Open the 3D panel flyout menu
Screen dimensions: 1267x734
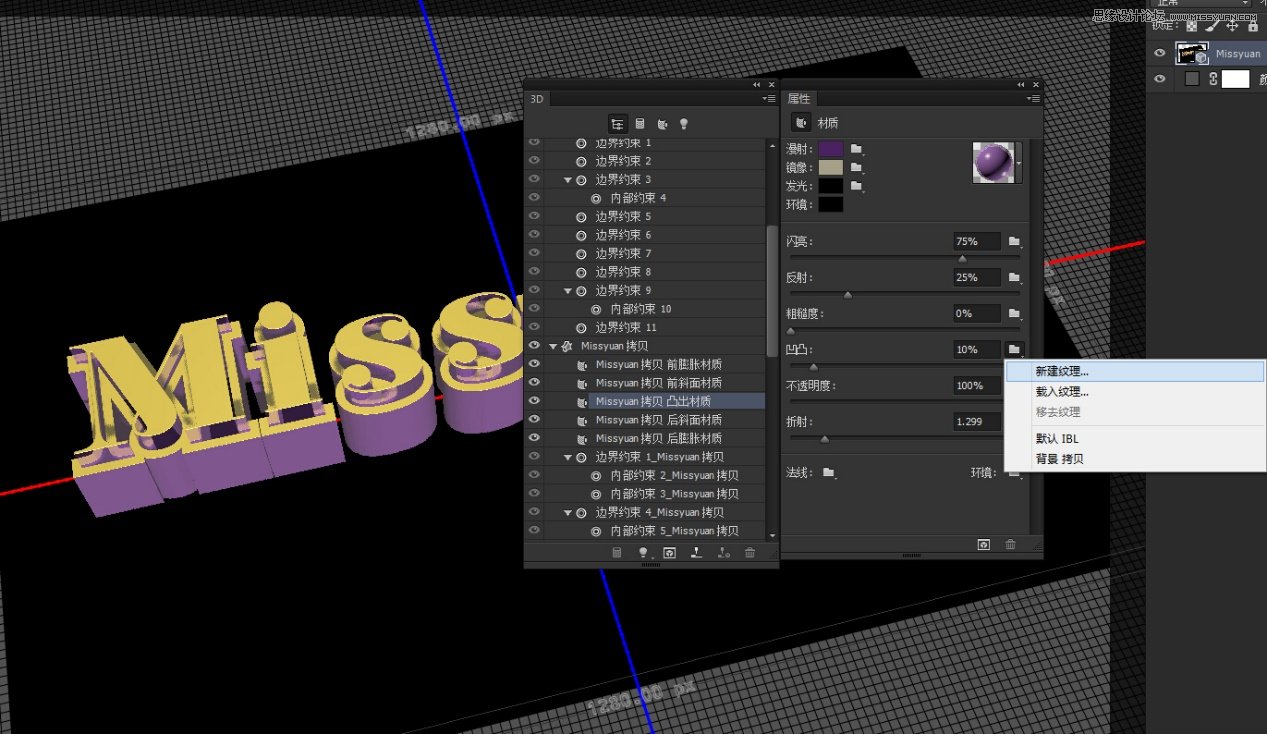(x=769, y=98)
